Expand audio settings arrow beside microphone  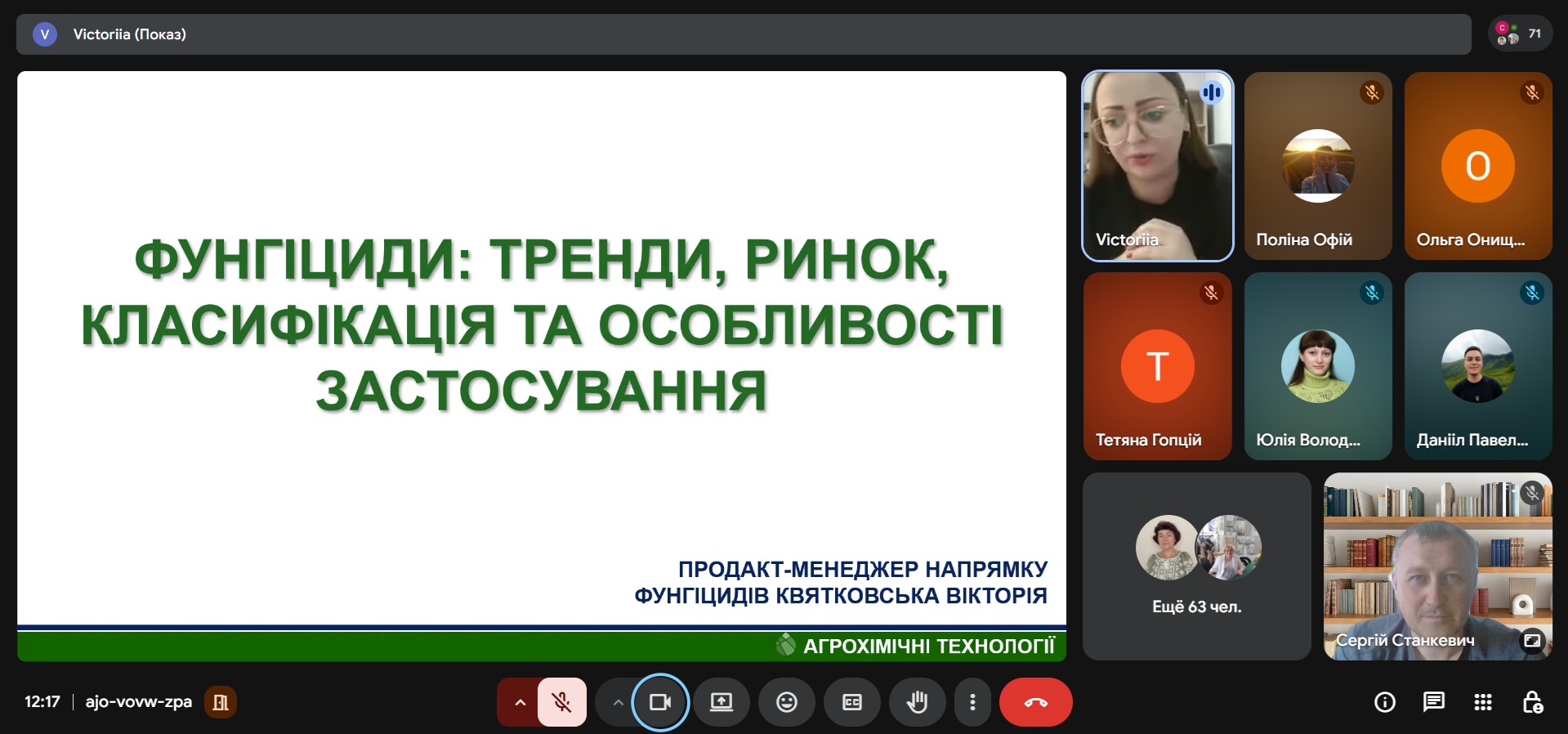click(x=519, y=702)
